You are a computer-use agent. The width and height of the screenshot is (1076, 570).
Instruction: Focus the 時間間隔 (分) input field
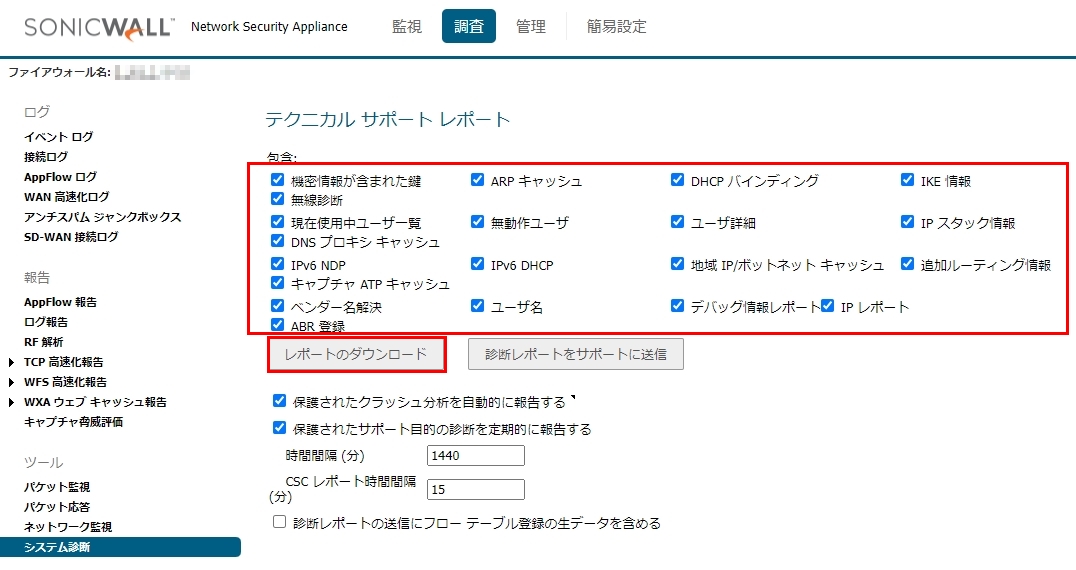click(x=475, y=456)
